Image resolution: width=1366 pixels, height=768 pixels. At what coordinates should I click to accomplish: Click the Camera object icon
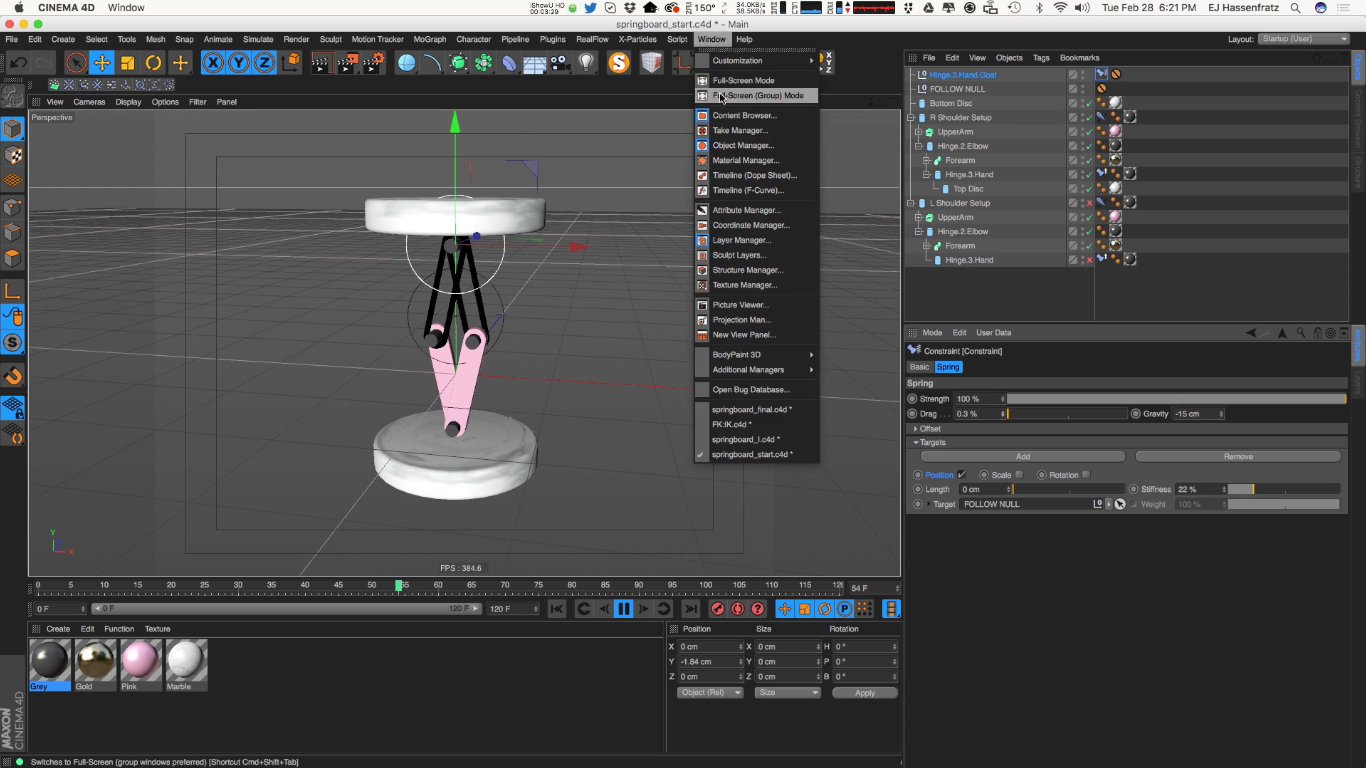point(561,63)
